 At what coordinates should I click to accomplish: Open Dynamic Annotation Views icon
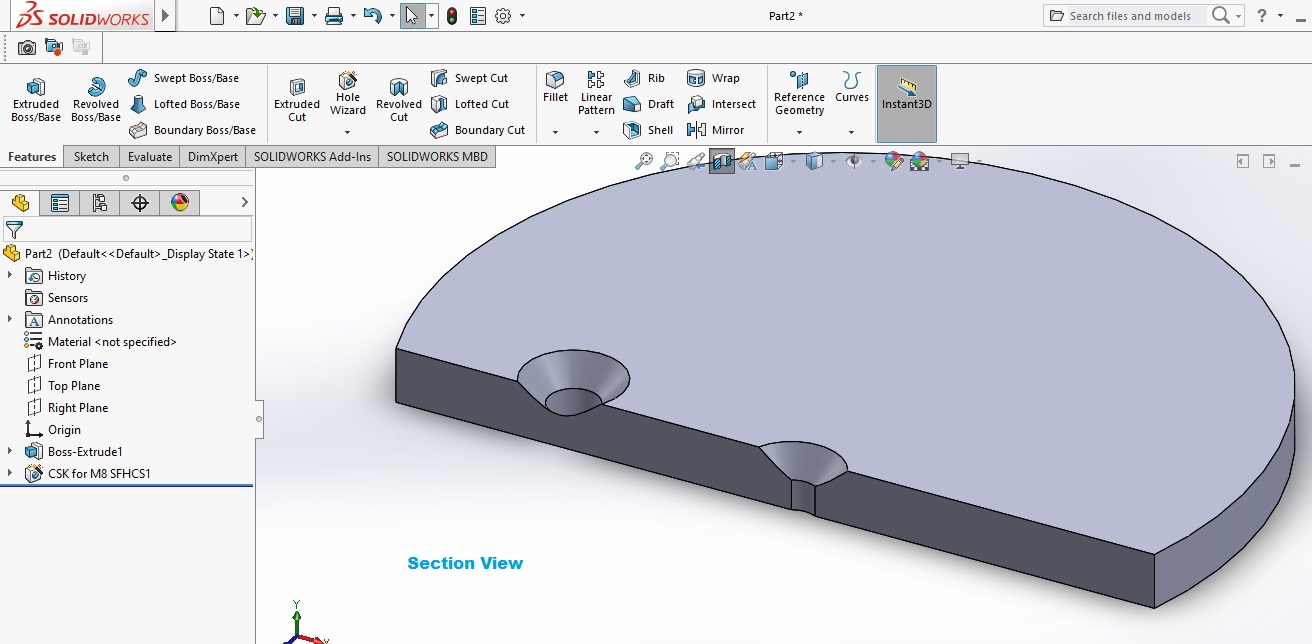(747, 161)
